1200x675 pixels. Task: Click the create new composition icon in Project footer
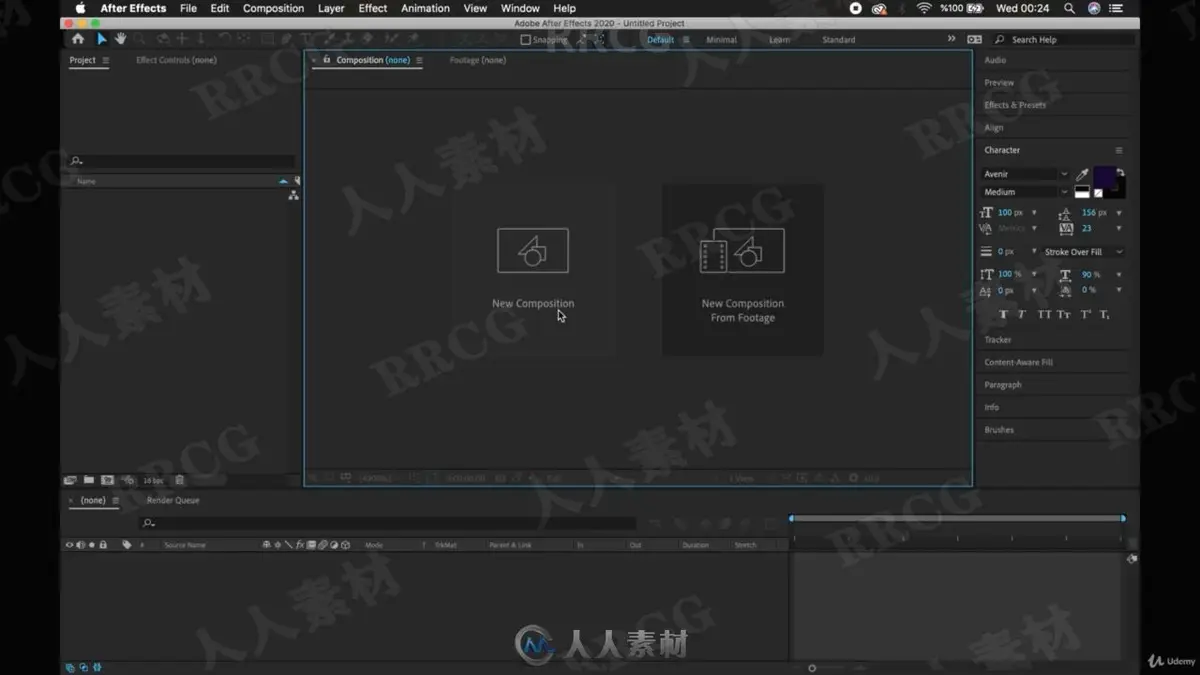click(107, 480)
